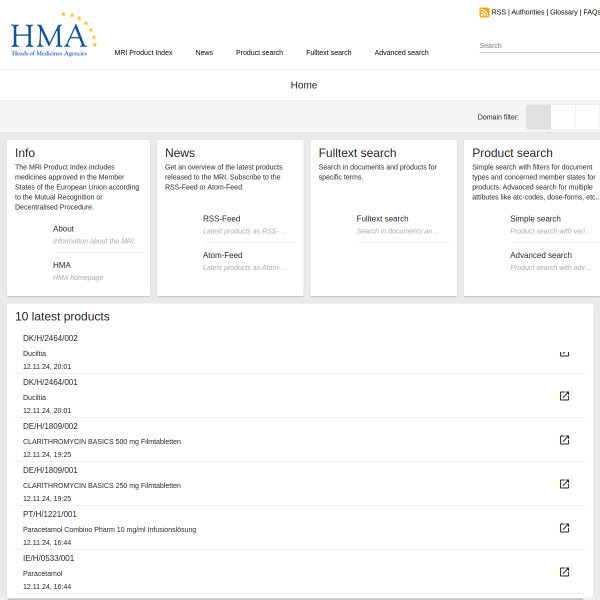Click the 'Information about the MRI' subtitle
This screenshot has height=600, width=600.
pos(93,241)
